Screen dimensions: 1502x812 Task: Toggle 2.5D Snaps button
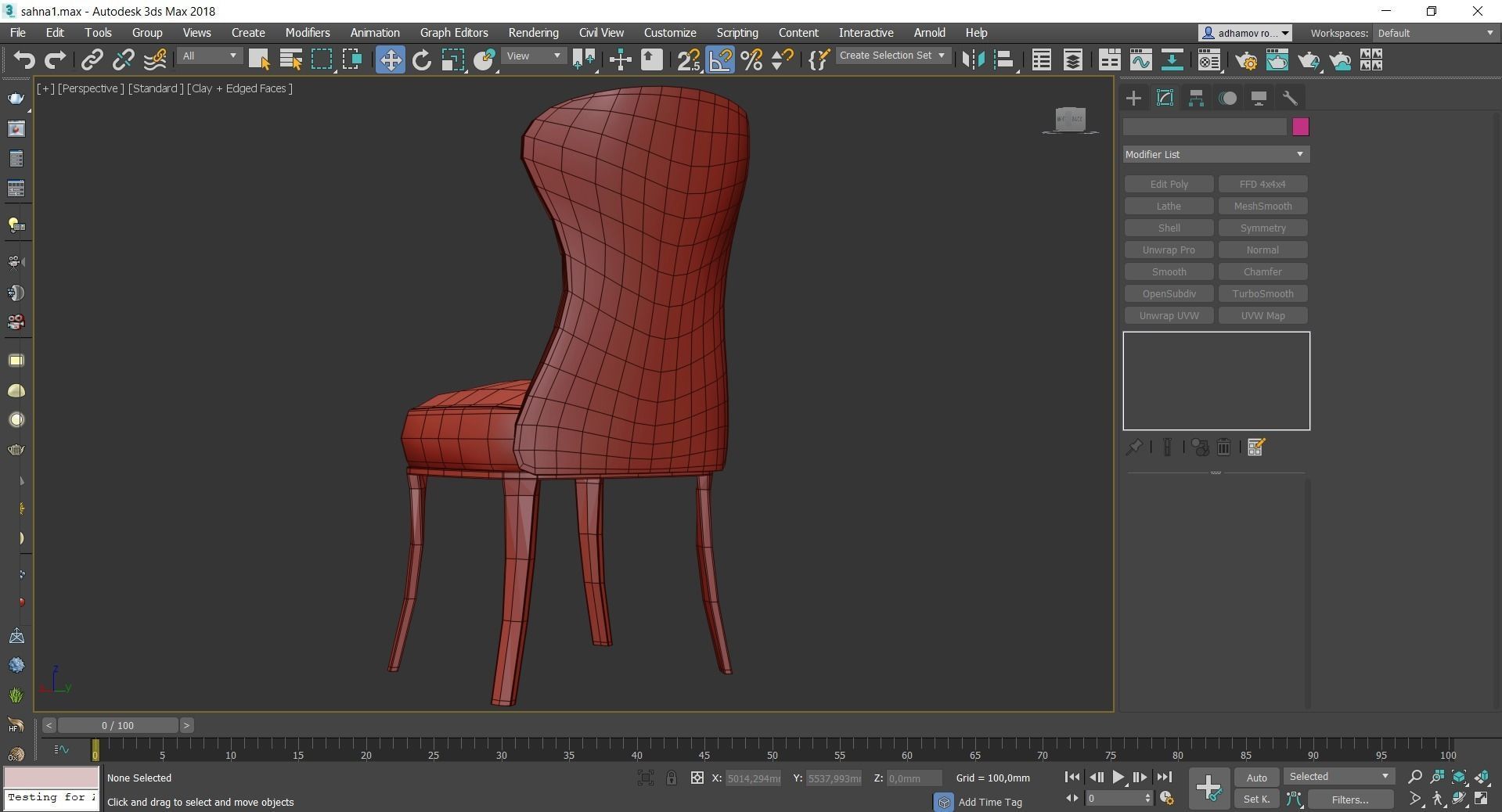pyautogui.click(x=689, y=60)
